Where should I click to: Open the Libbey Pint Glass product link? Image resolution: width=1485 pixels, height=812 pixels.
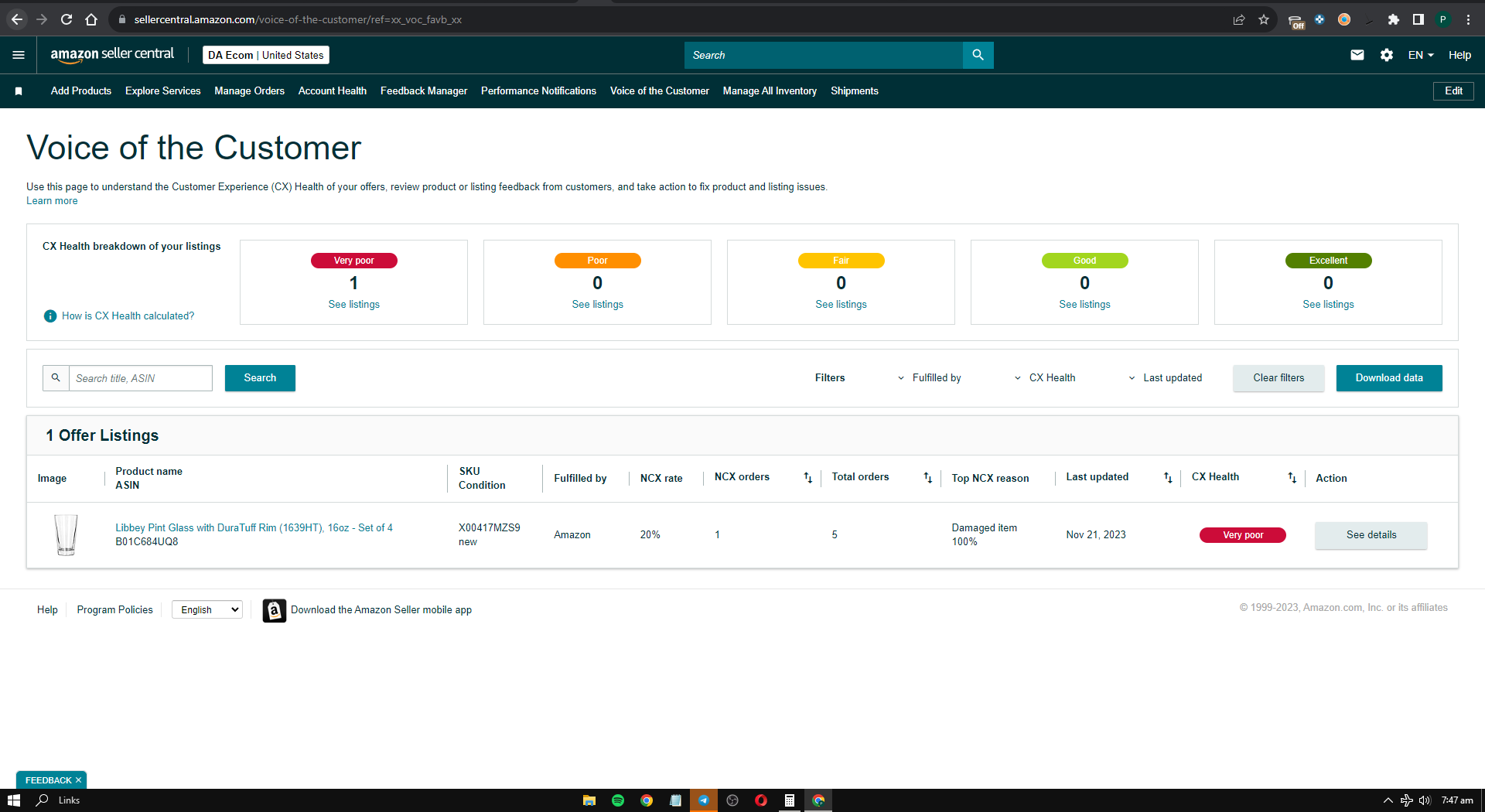pos(254,528)
